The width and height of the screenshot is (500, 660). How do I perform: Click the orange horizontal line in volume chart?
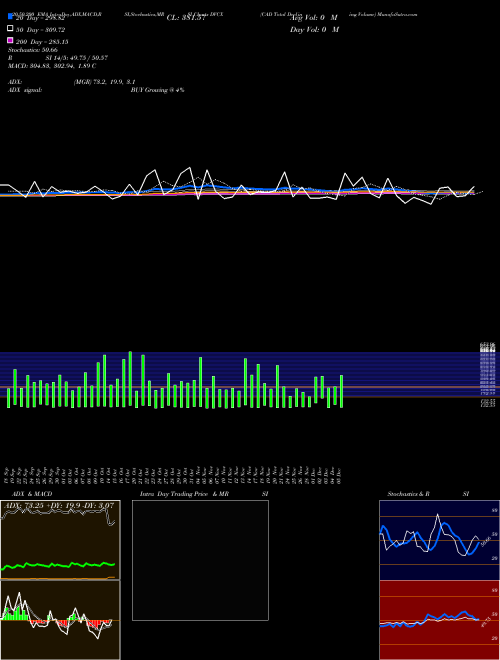[240, 387]
